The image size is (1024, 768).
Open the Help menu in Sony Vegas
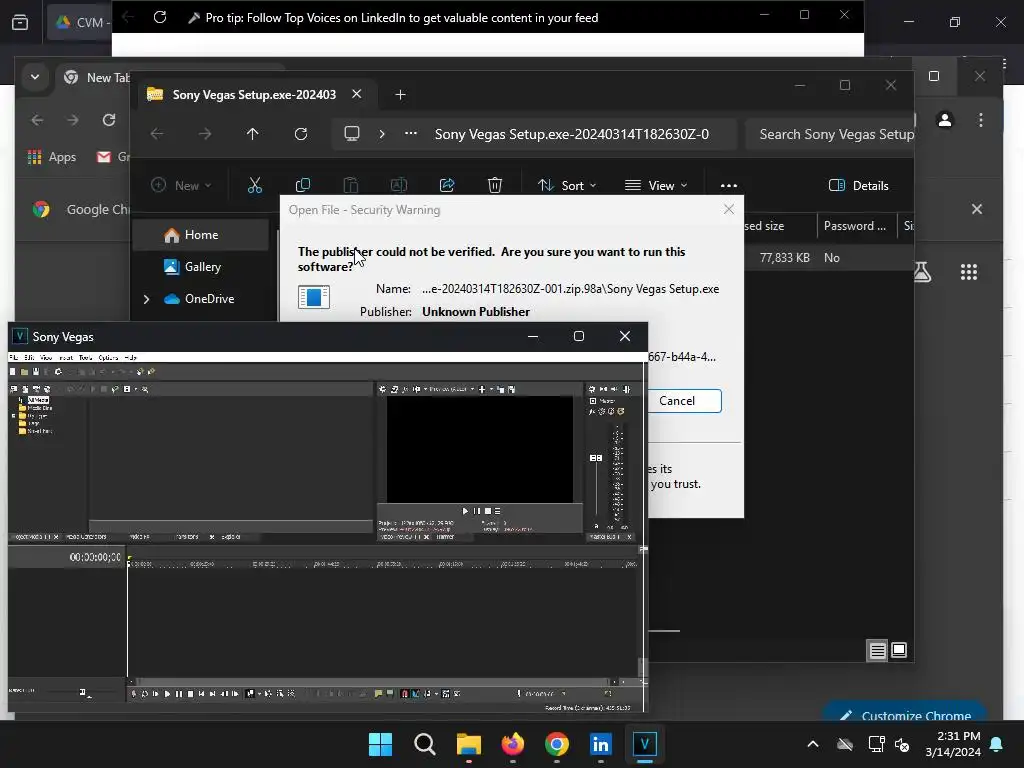coord(131,358)
